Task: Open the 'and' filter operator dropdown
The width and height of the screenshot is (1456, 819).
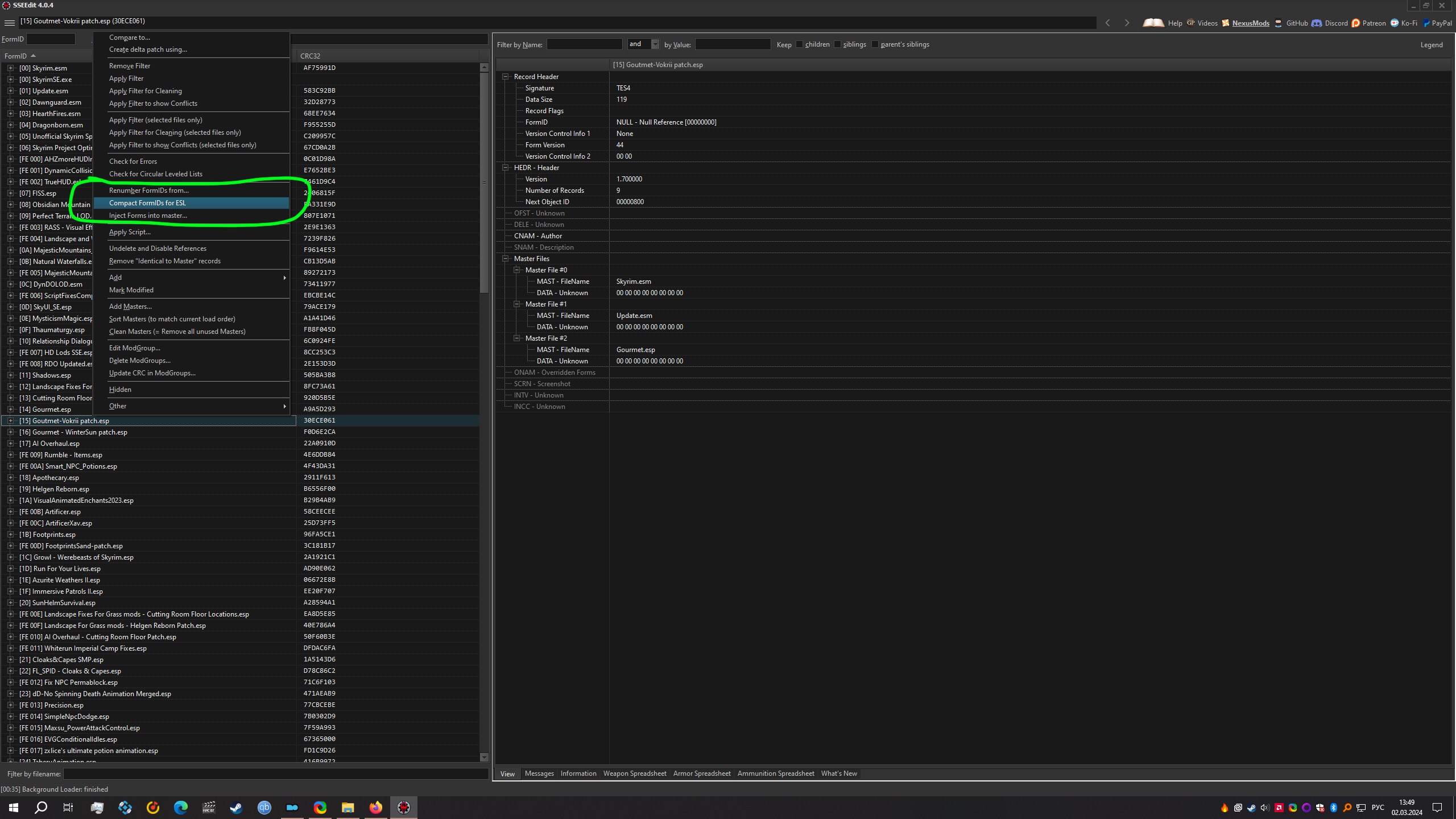Action: (655, 44)
